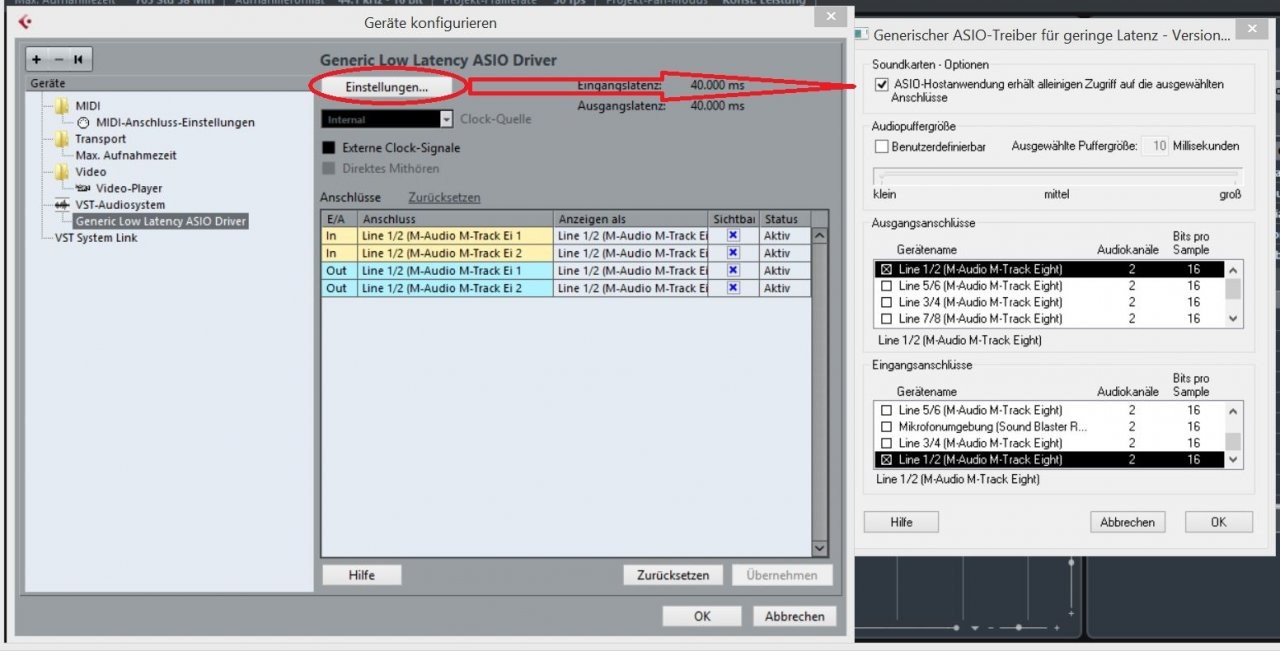1280x651 pixels.
Task: Click the E/A column header
Action: click(x=339, y=219)
